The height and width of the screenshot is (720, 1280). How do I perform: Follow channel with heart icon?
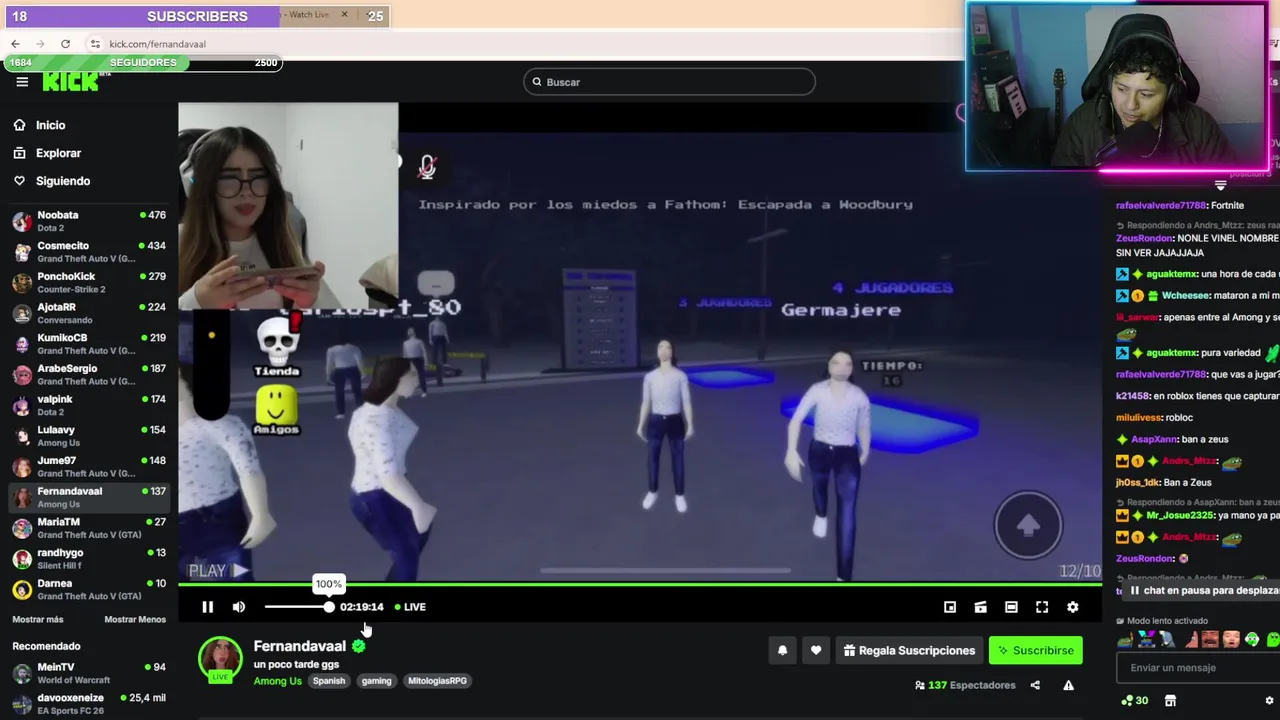coord(816,651)
